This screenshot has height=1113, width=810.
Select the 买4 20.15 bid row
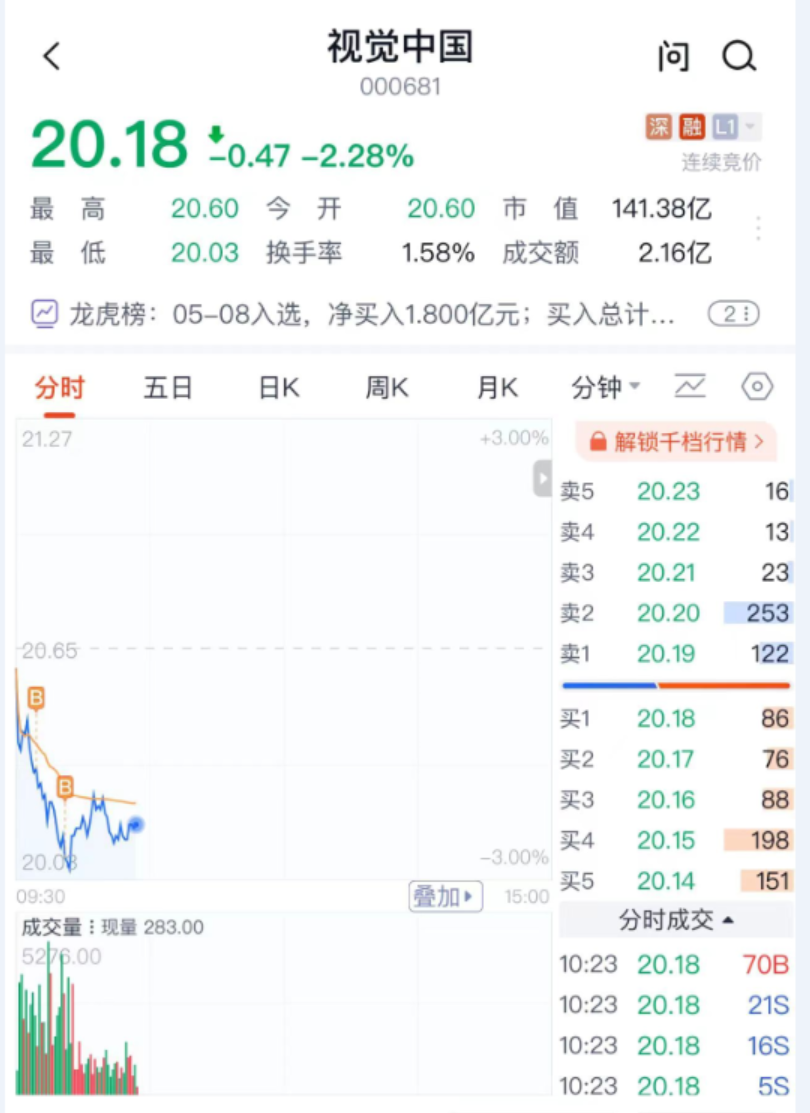pyautogui.click(x=675, y=840)
